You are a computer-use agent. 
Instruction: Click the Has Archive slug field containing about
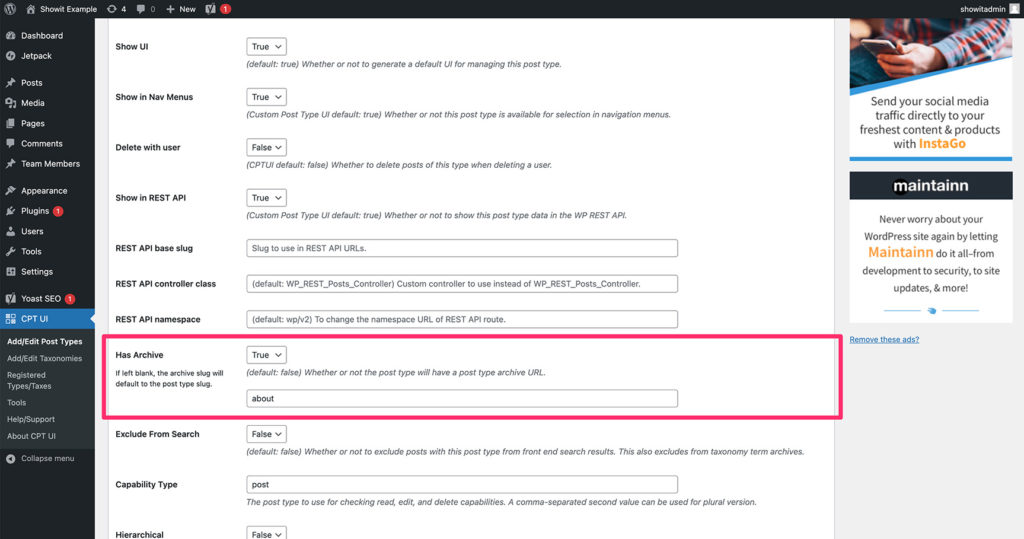[x=462, y=398]
